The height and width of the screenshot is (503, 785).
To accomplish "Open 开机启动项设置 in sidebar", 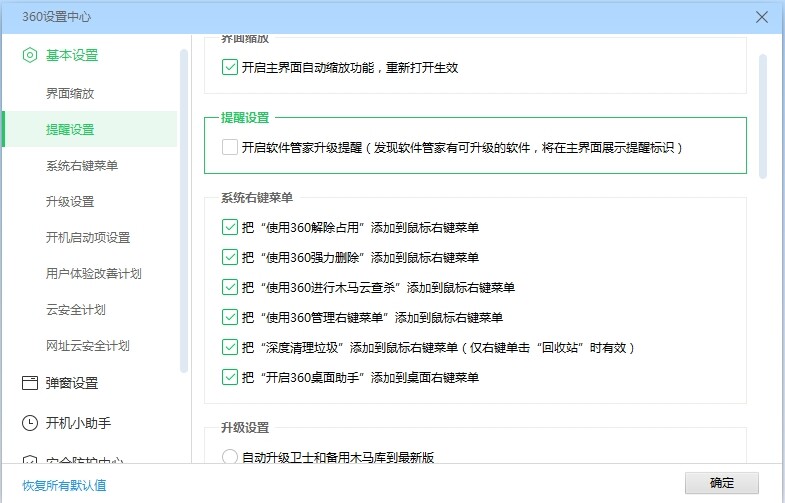I will 88,238.
